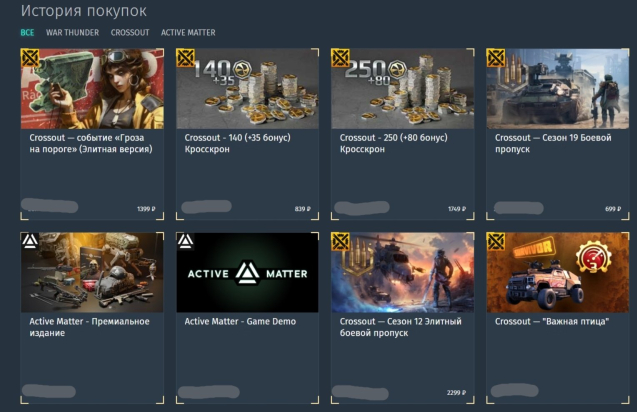Click Crossout badge icon on 140 Кросскрон card
This screenshot has width=637, height=412.
pyautogui.click(x=185, y=58)
